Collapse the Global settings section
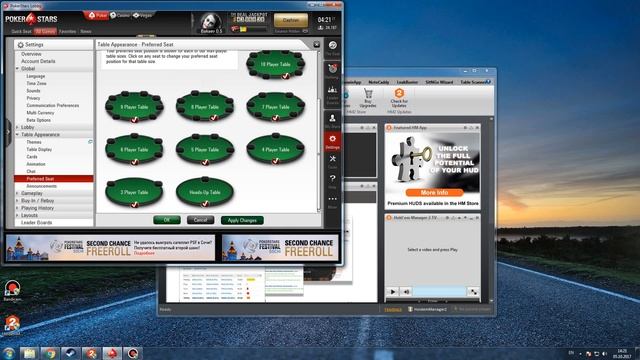640x360 pixels. pyautogui.click(x=18, y=69)
